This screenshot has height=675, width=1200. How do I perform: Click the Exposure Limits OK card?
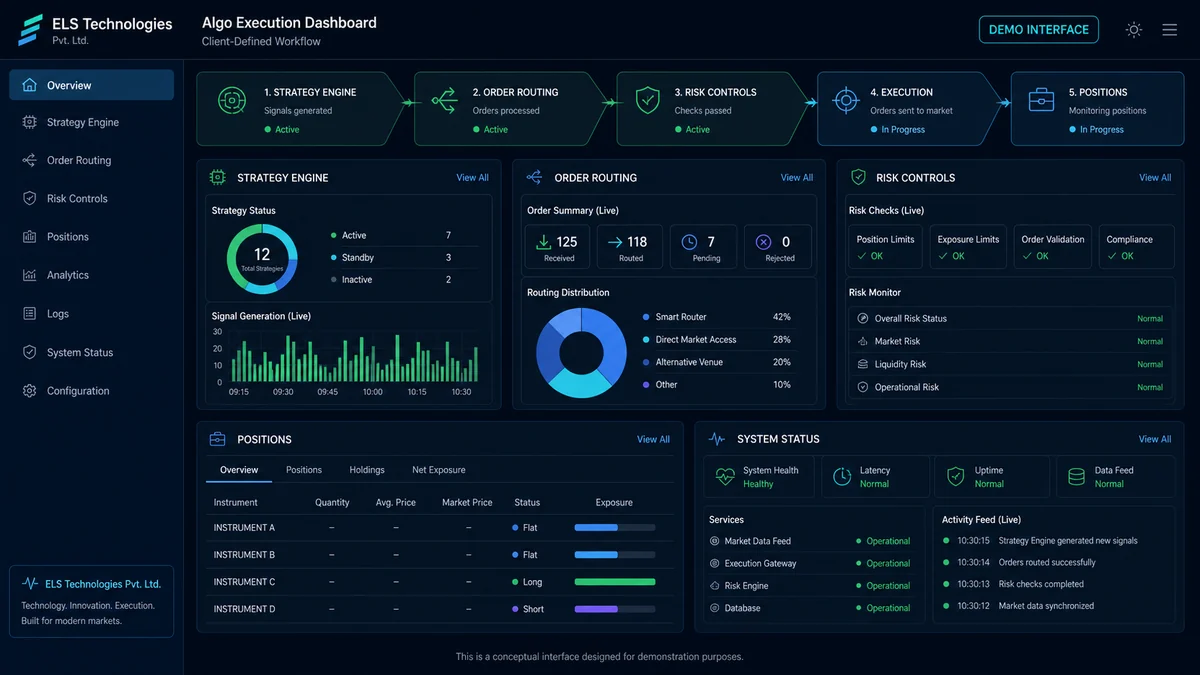[968, 247]
